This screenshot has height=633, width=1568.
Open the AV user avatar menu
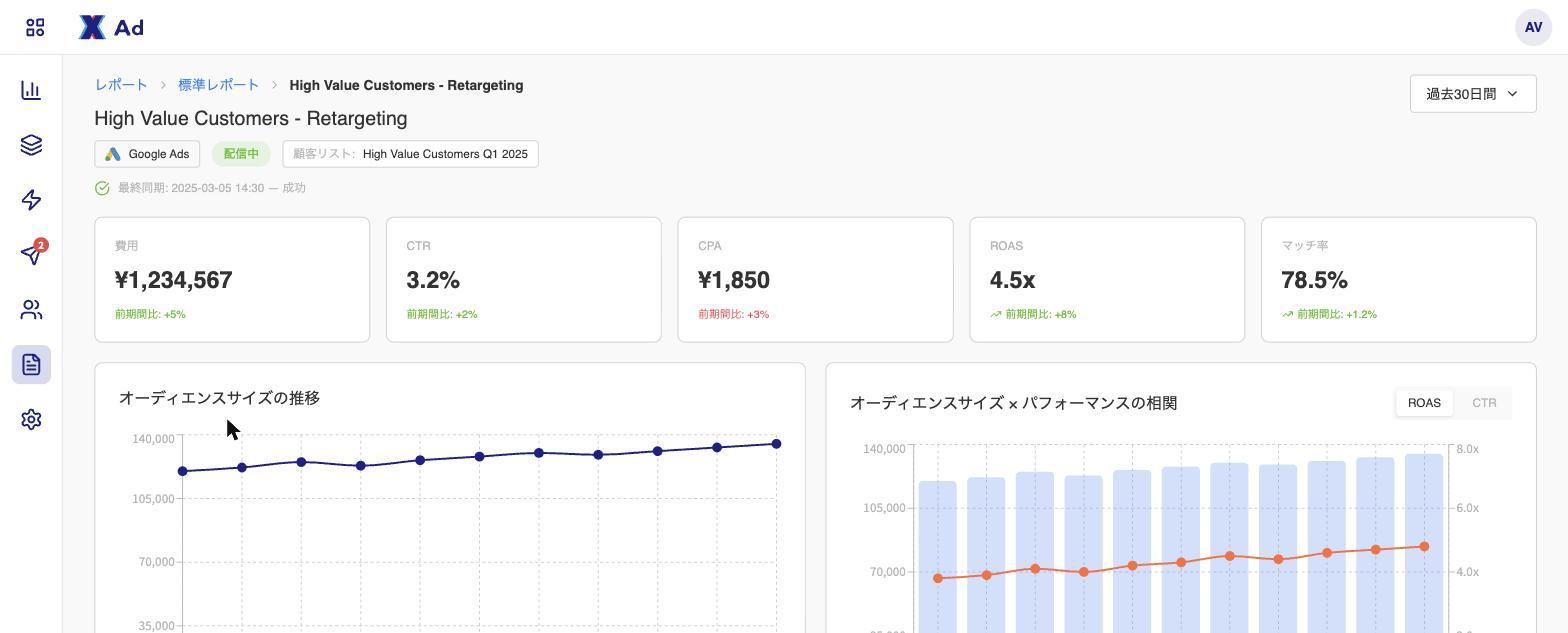click(1533, 27)
